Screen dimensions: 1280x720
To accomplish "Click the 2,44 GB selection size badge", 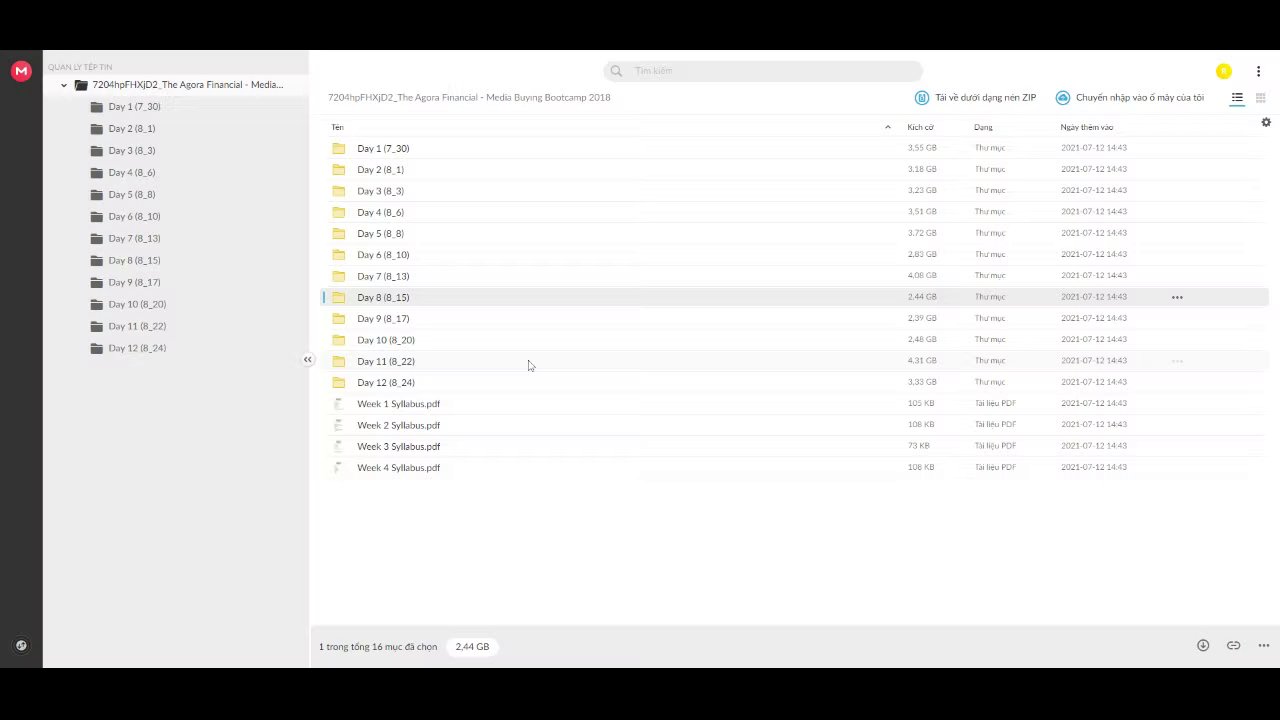I will (x=472, y=647).
